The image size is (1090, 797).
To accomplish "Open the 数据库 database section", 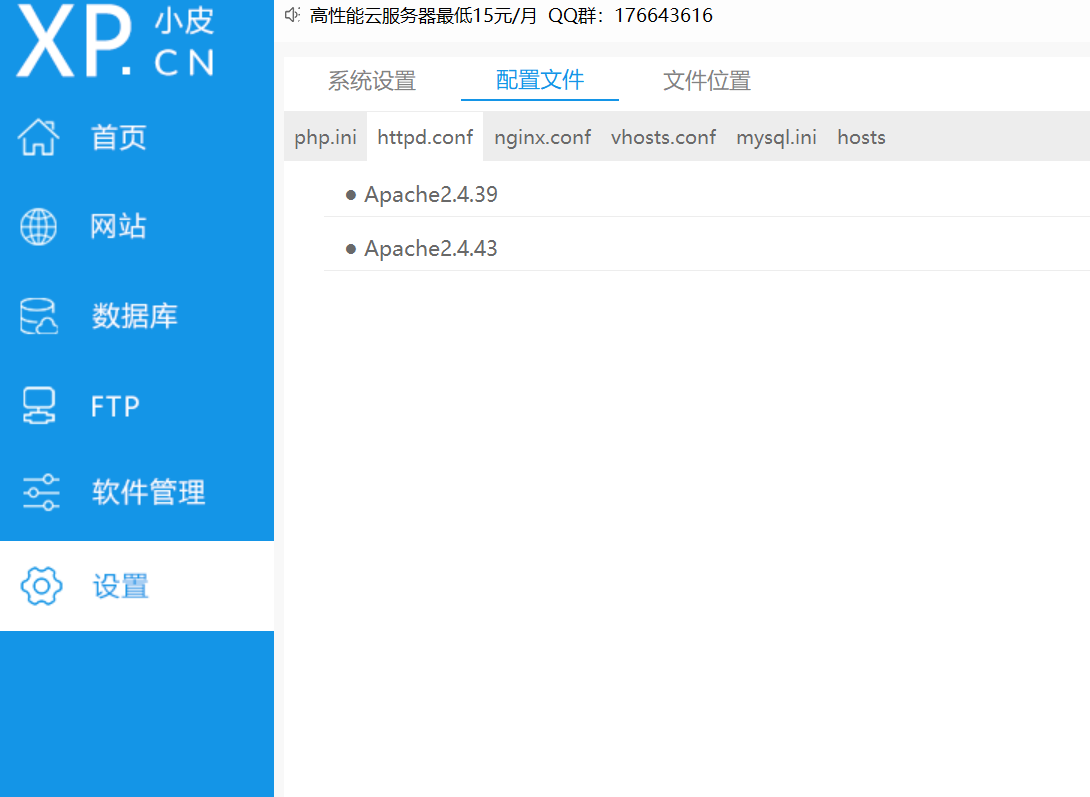I will 135,316.
